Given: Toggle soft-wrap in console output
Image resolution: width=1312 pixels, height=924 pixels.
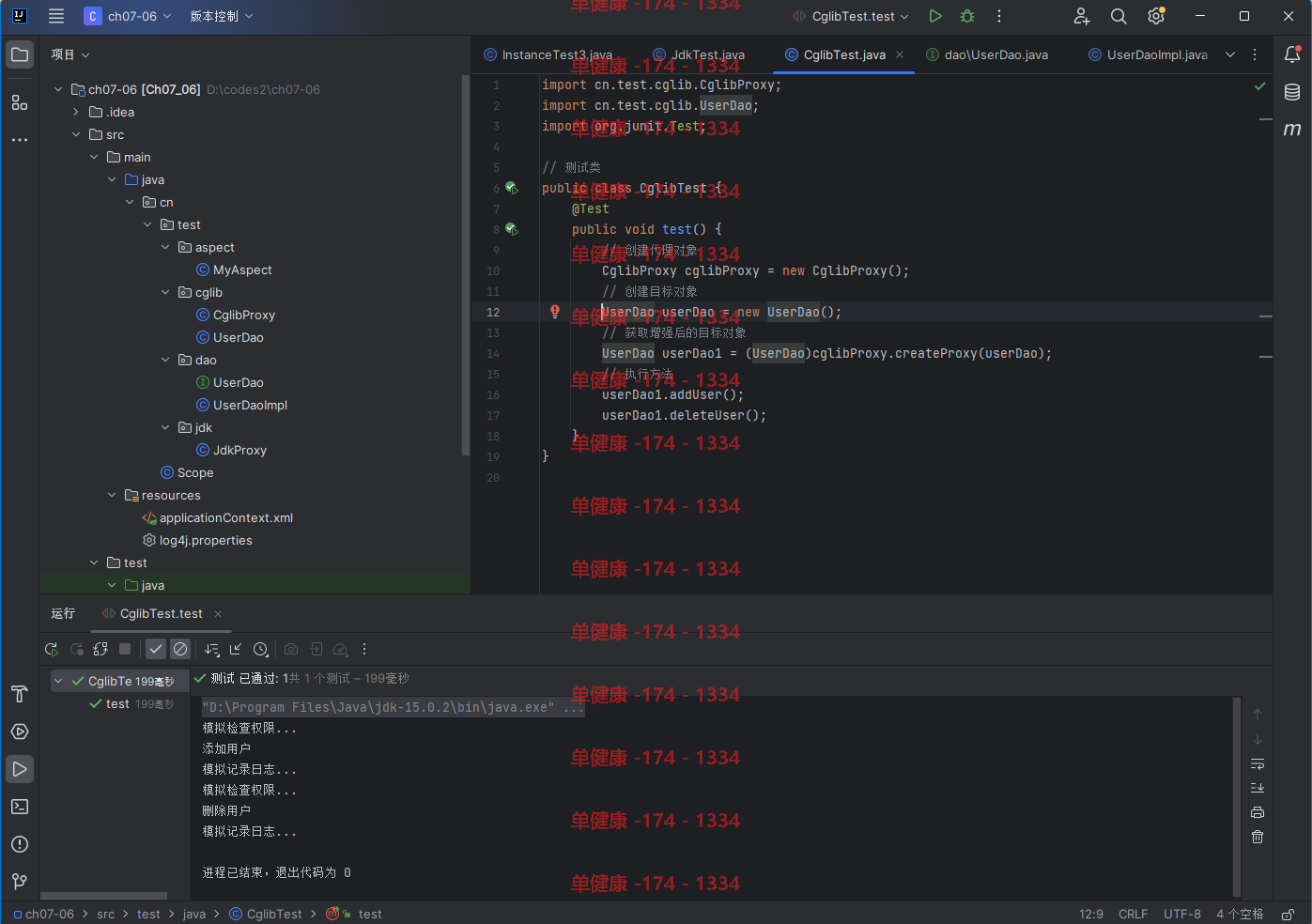Looking at the screenshot, I should pos(1258,763).
